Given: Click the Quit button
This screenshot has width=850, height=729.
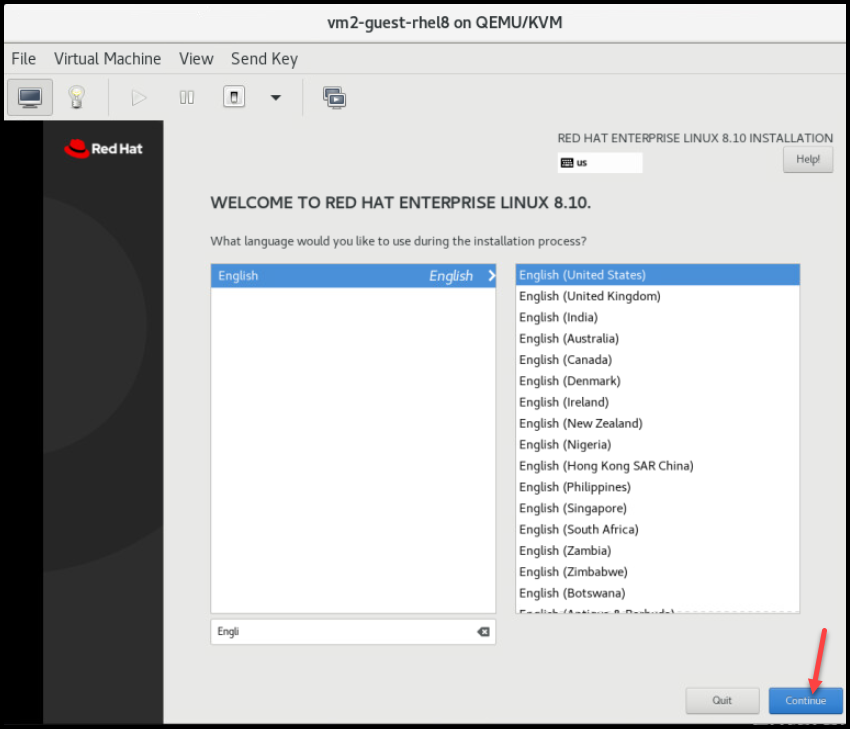Looking at the screenshot, I should (x=722, y=700).
